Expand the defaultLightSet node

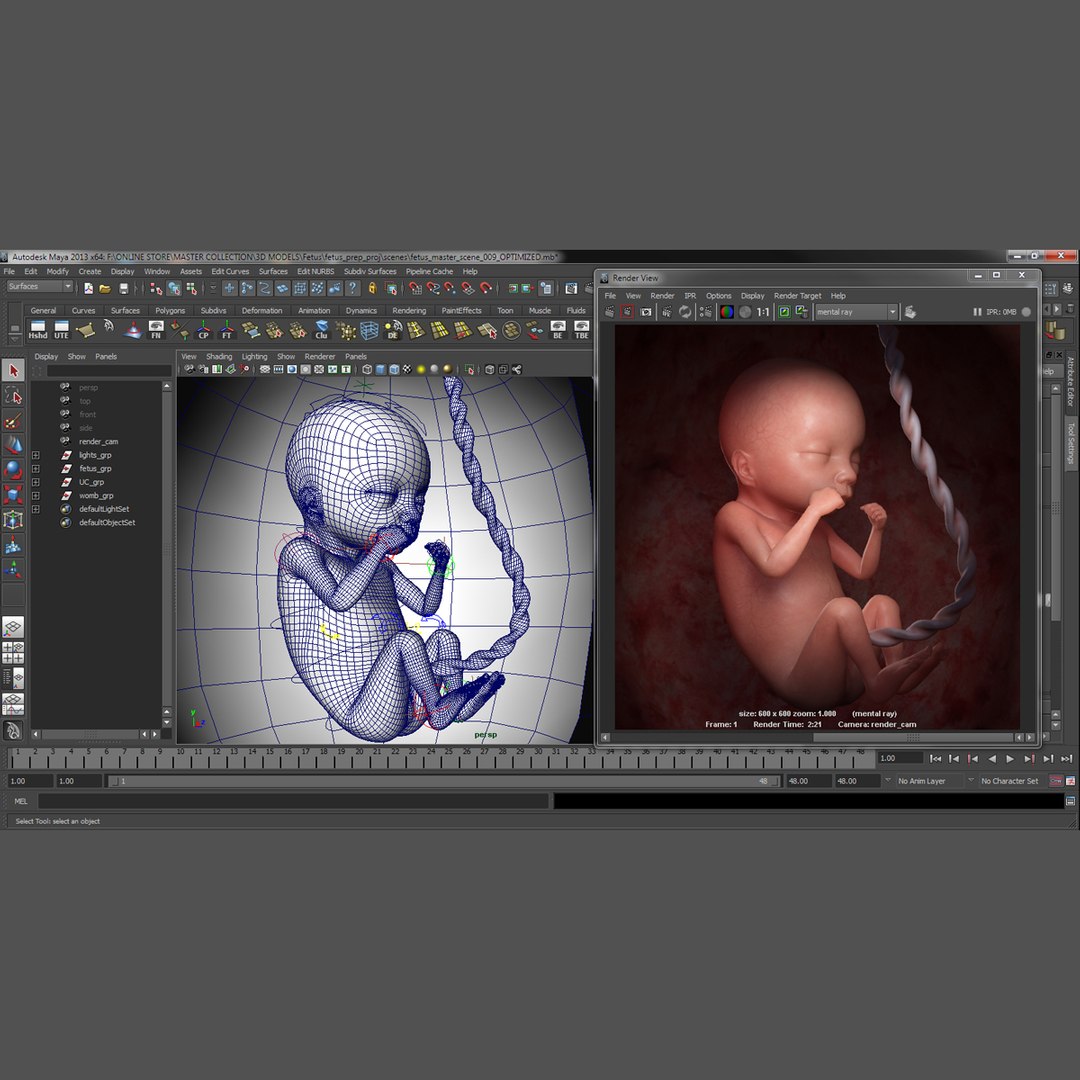pos(36,510)
